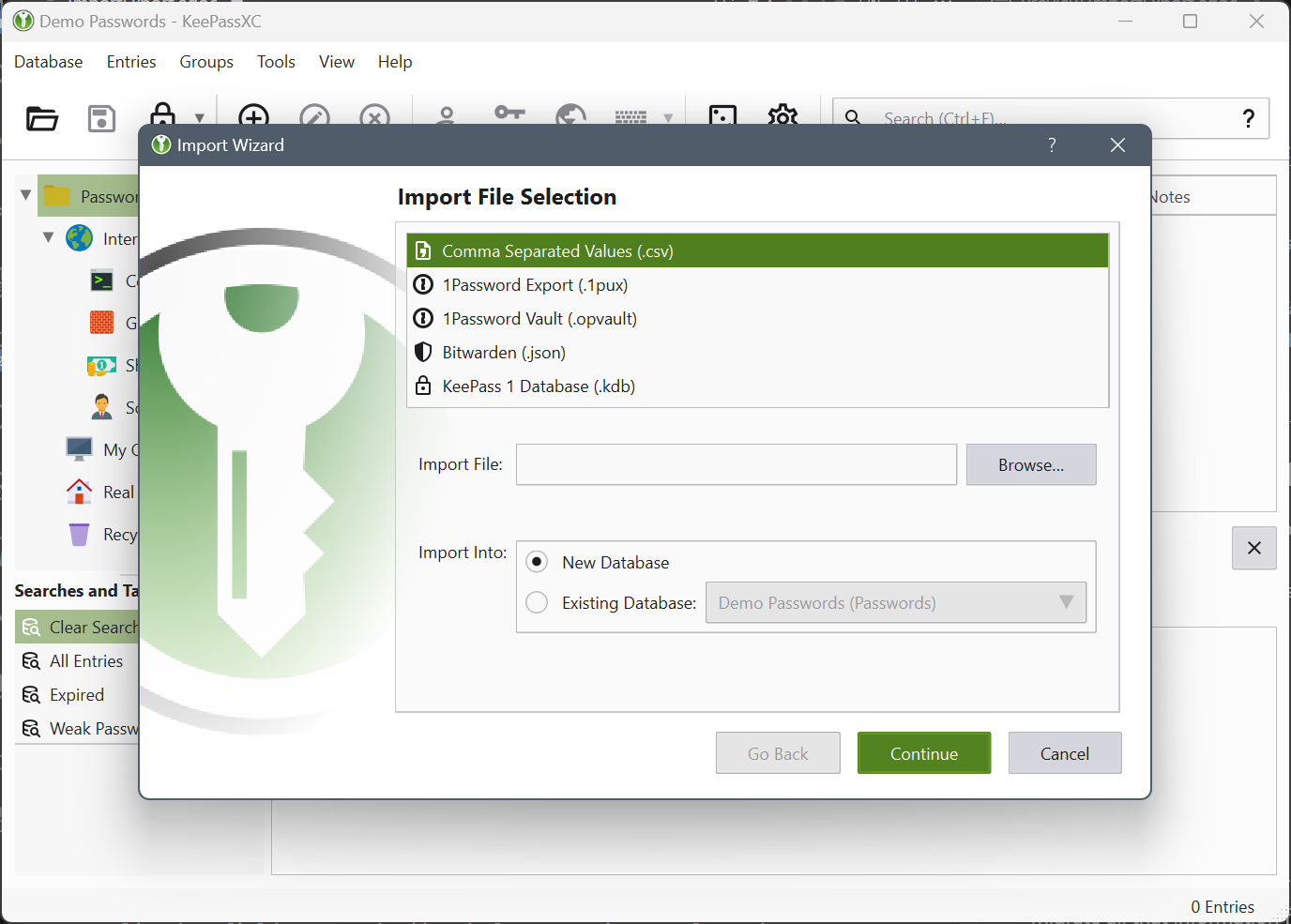Click the Import File path field
Viewport: 1291px width, 924px height.
click(x=737, y=464)
